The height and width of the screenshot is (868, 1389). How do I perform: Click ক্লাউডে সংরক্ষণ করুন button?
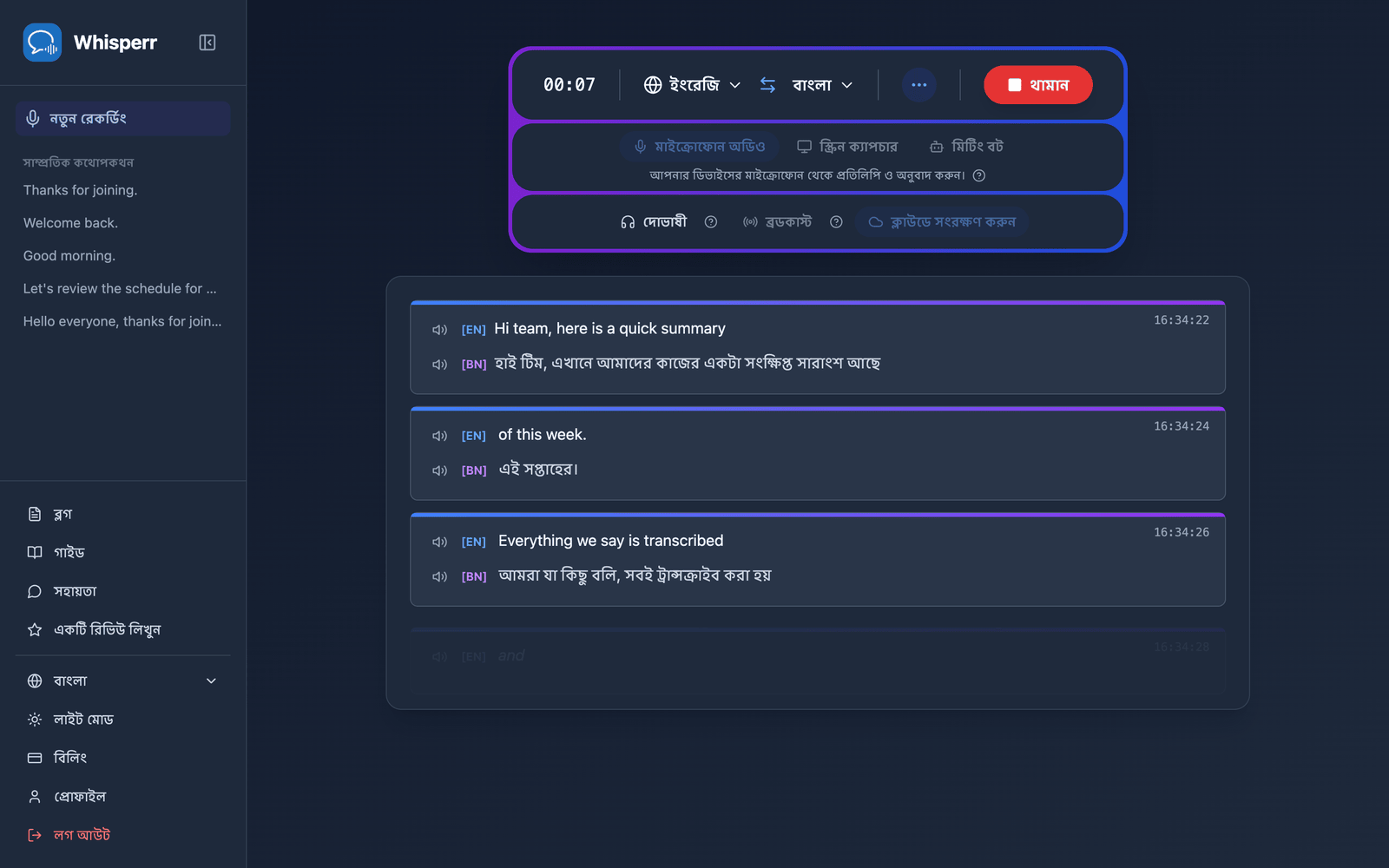942,222
